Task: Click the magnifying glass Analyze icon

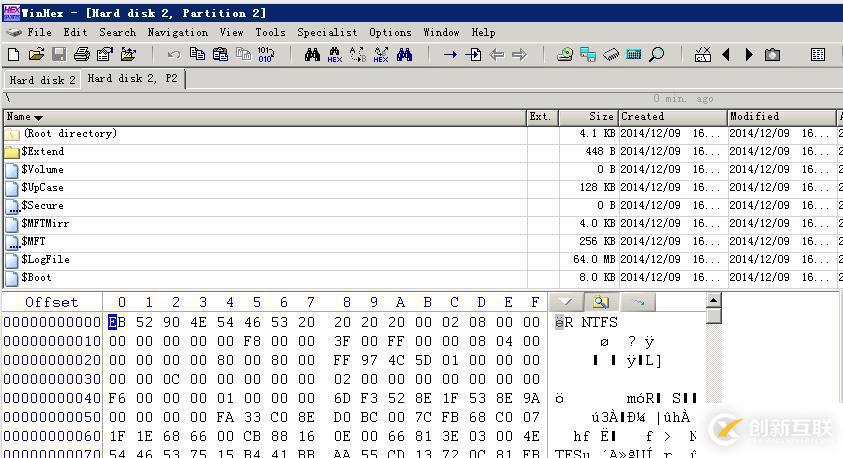Action: pos(656,54)
